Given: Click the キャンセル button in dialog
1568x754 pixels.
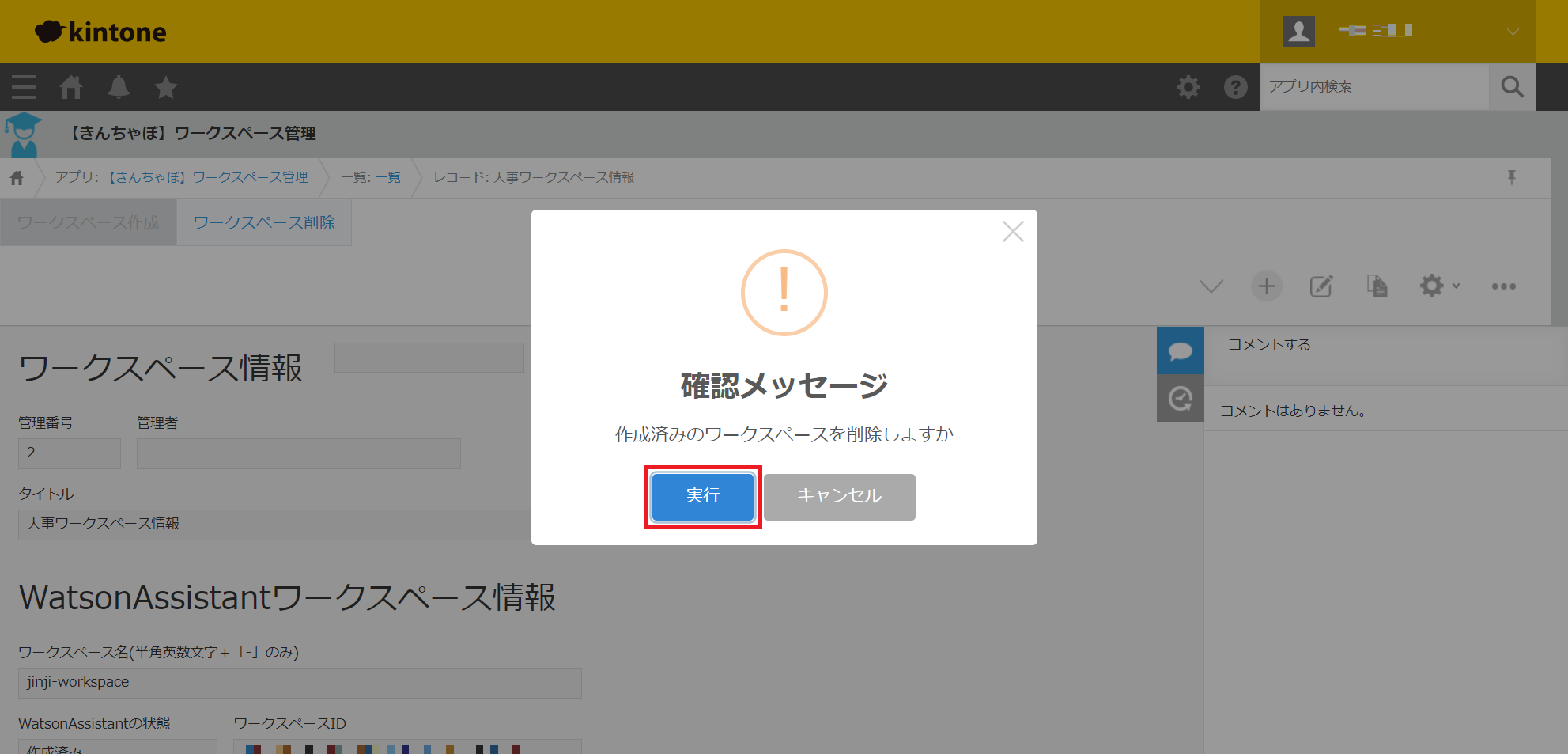Looking at the screenshot, I should pos(839,497).
